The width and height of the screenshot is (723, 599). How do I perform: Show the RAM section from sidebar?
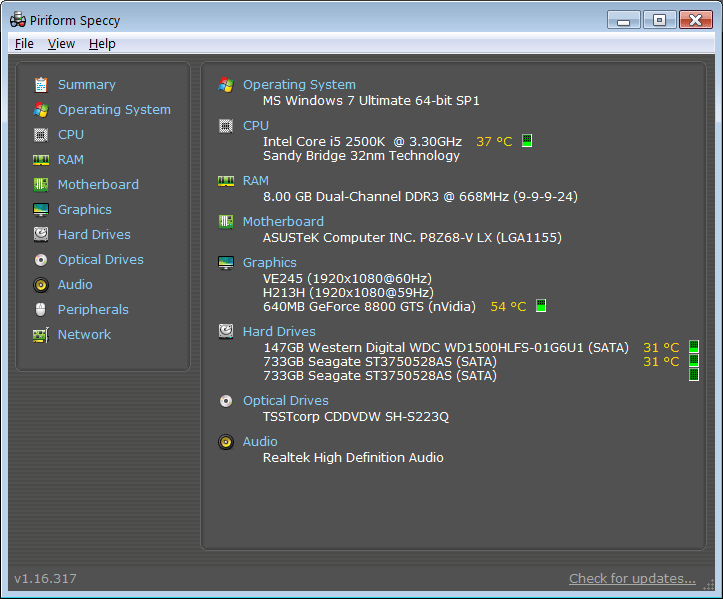click(71, 160)
